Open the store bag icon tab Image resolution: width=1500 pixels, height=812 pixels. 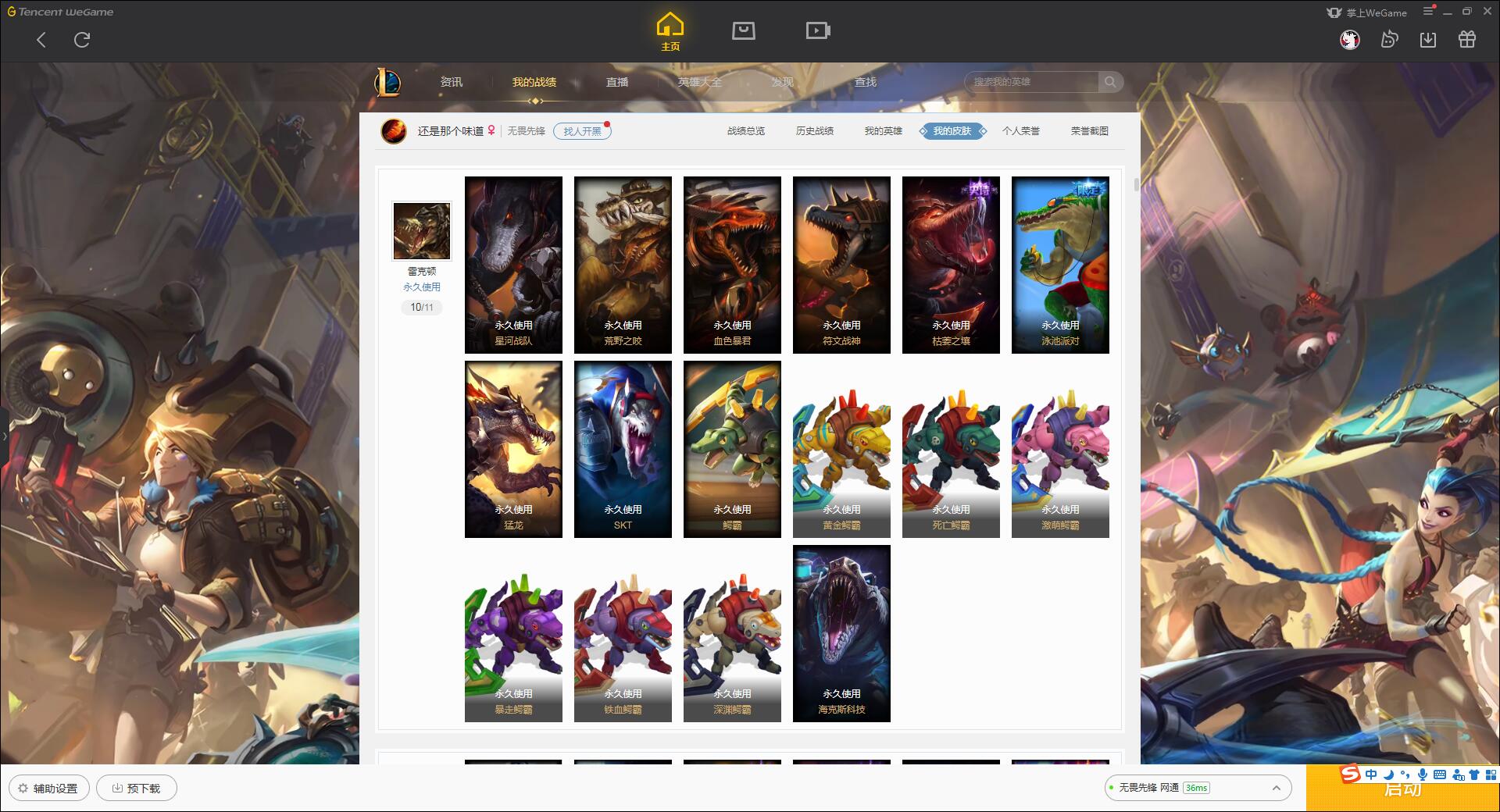pyautogui.click(x=743, y=30)
